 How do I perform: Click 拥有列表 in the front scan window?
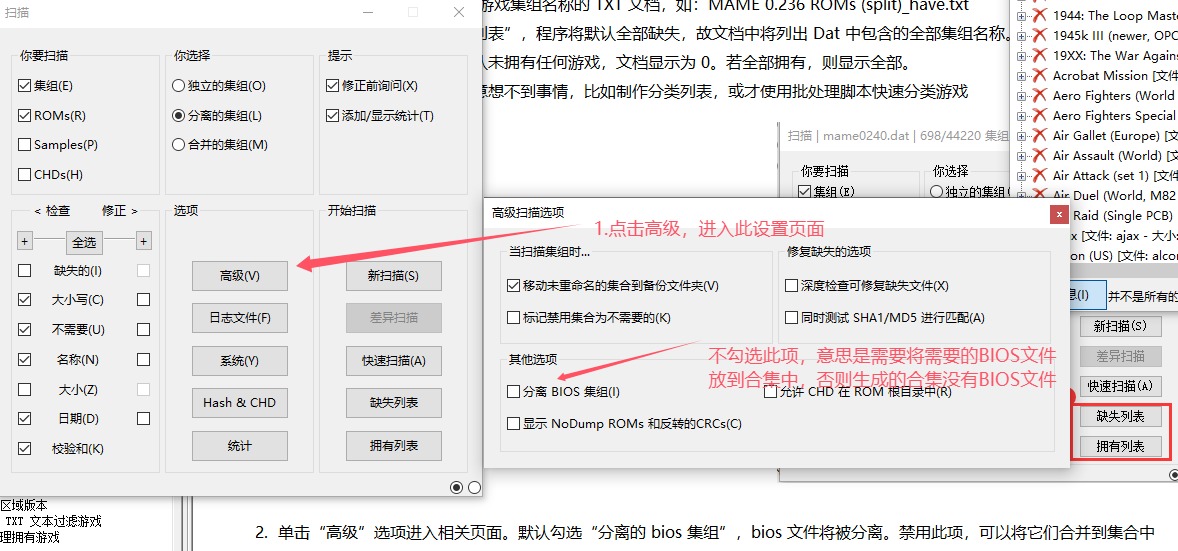pos(394,446)
